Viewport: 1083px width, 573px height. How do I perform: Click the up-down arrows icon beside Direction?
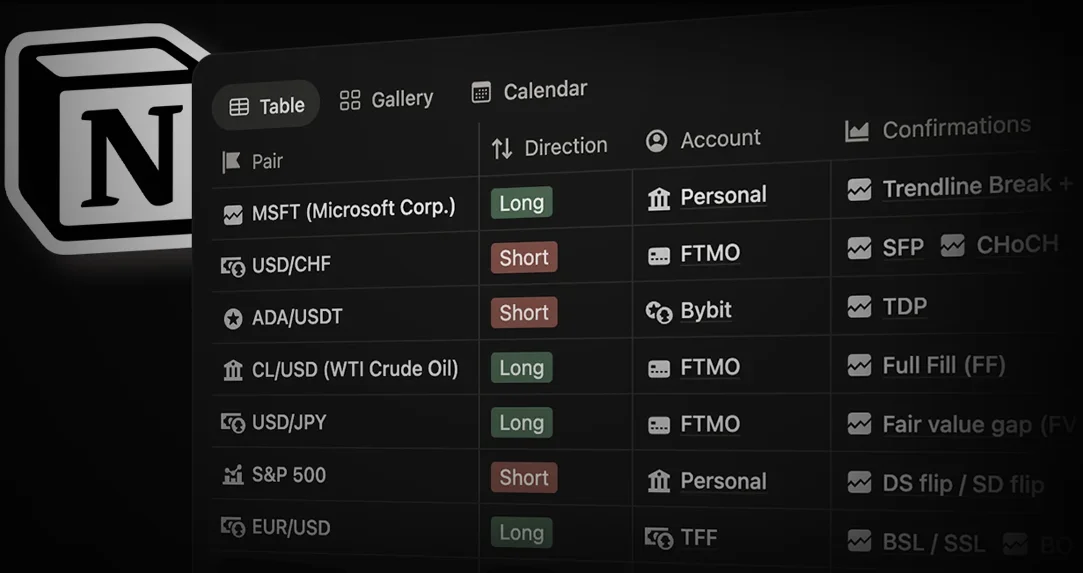[x=502, y=148]
